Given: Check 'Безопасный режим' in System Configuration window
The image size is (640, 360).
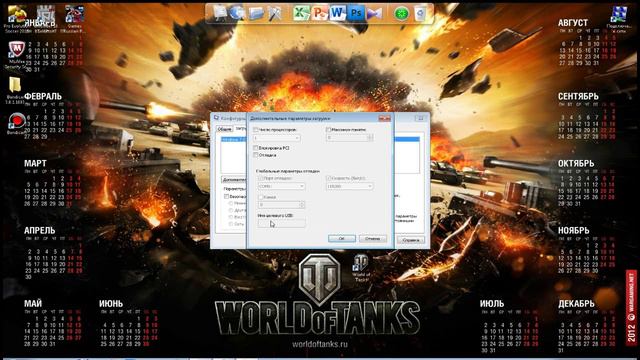Looking at the screenshot, I should click(x=227, y=196).
